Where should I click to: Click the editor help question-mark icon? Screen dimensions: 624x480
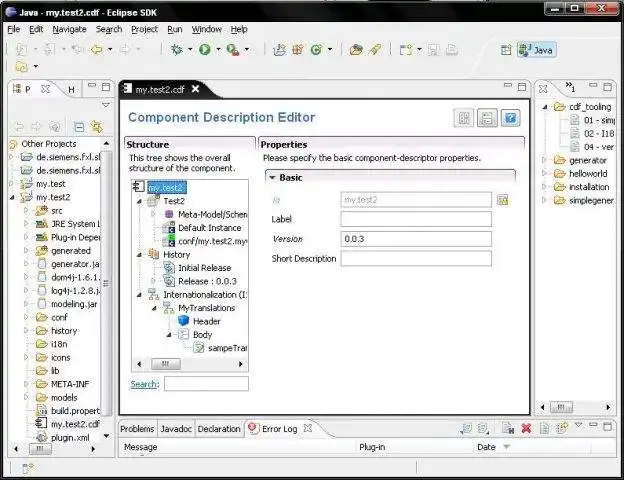coord(511,118)
